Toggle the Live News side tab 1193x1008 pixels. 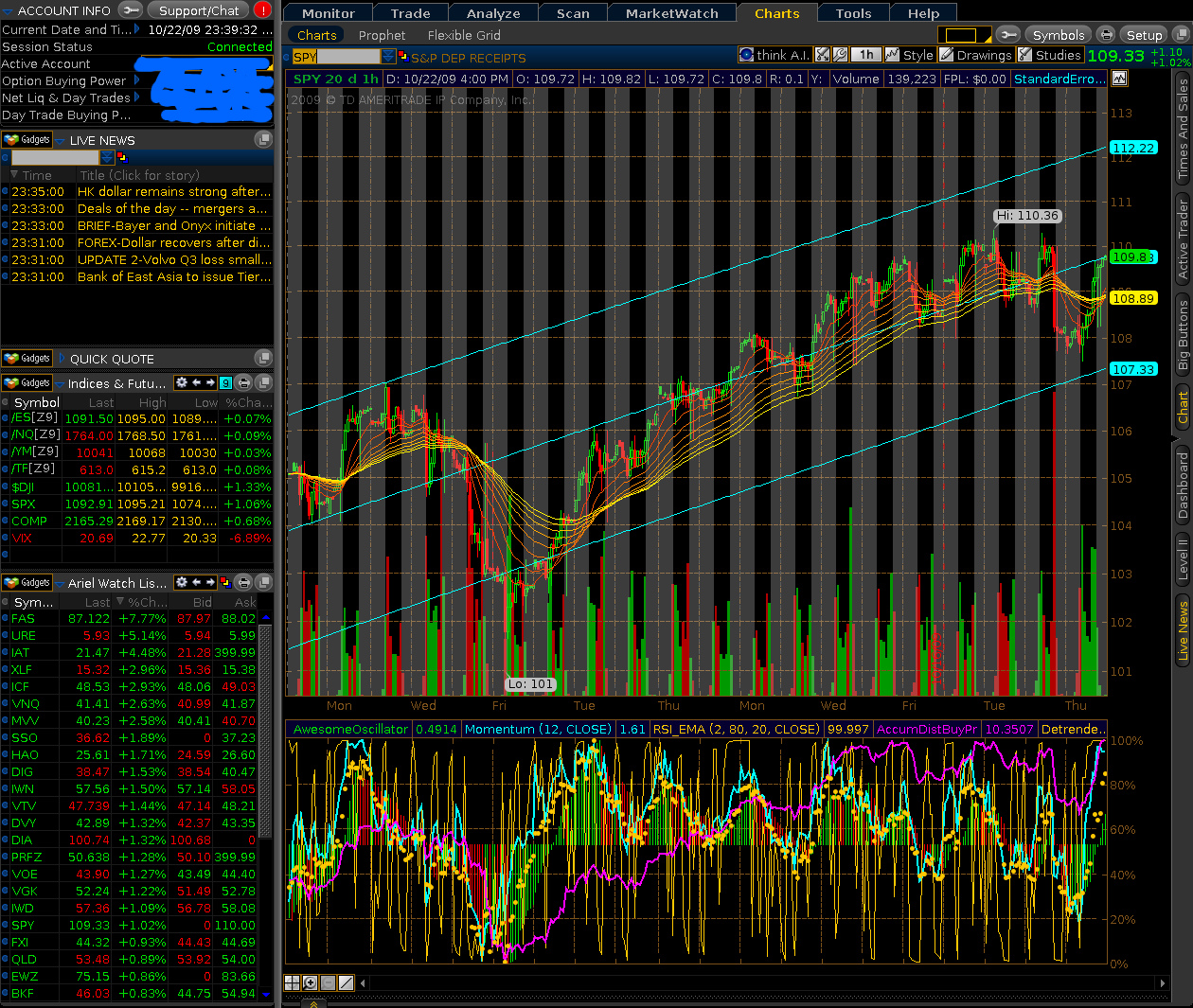coord(1183,630)
